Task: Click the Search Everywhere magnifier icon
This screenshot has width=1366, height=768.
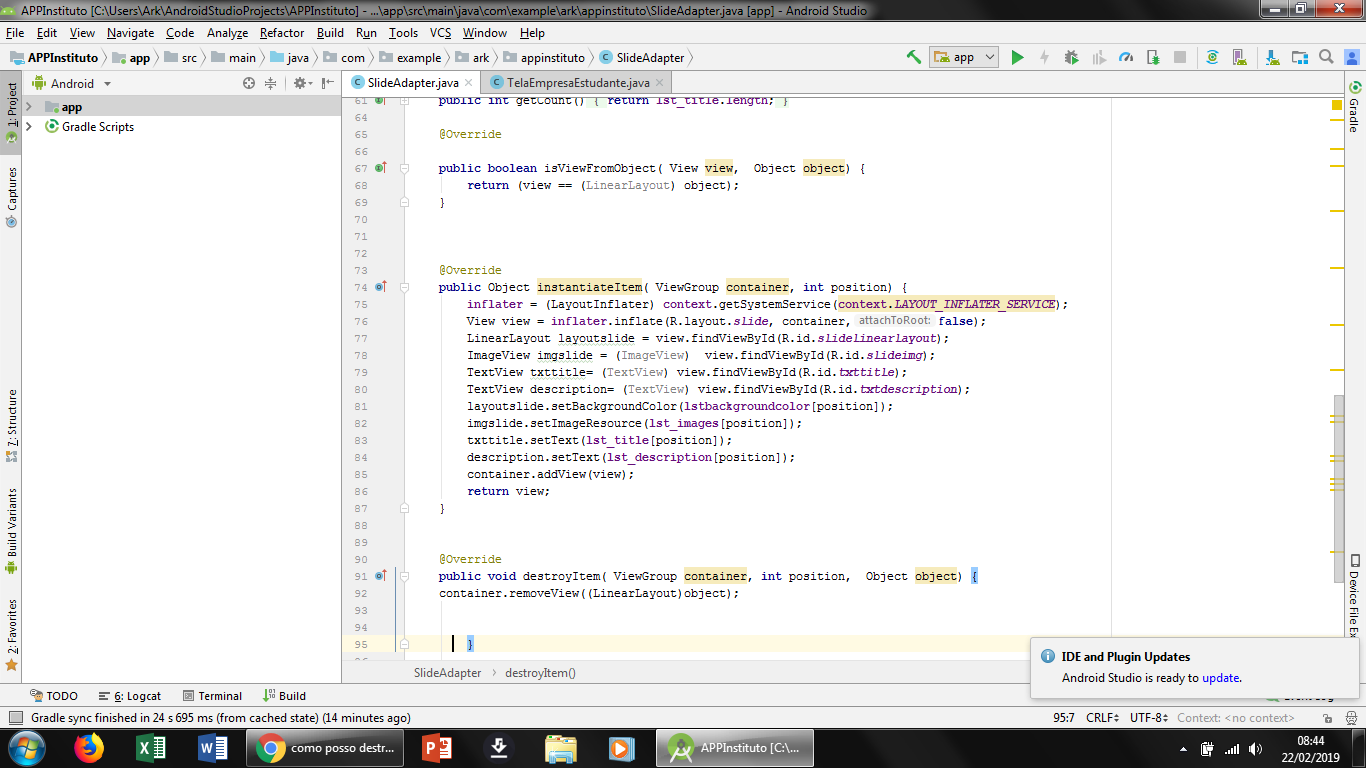Action: tap(1327, 57)
